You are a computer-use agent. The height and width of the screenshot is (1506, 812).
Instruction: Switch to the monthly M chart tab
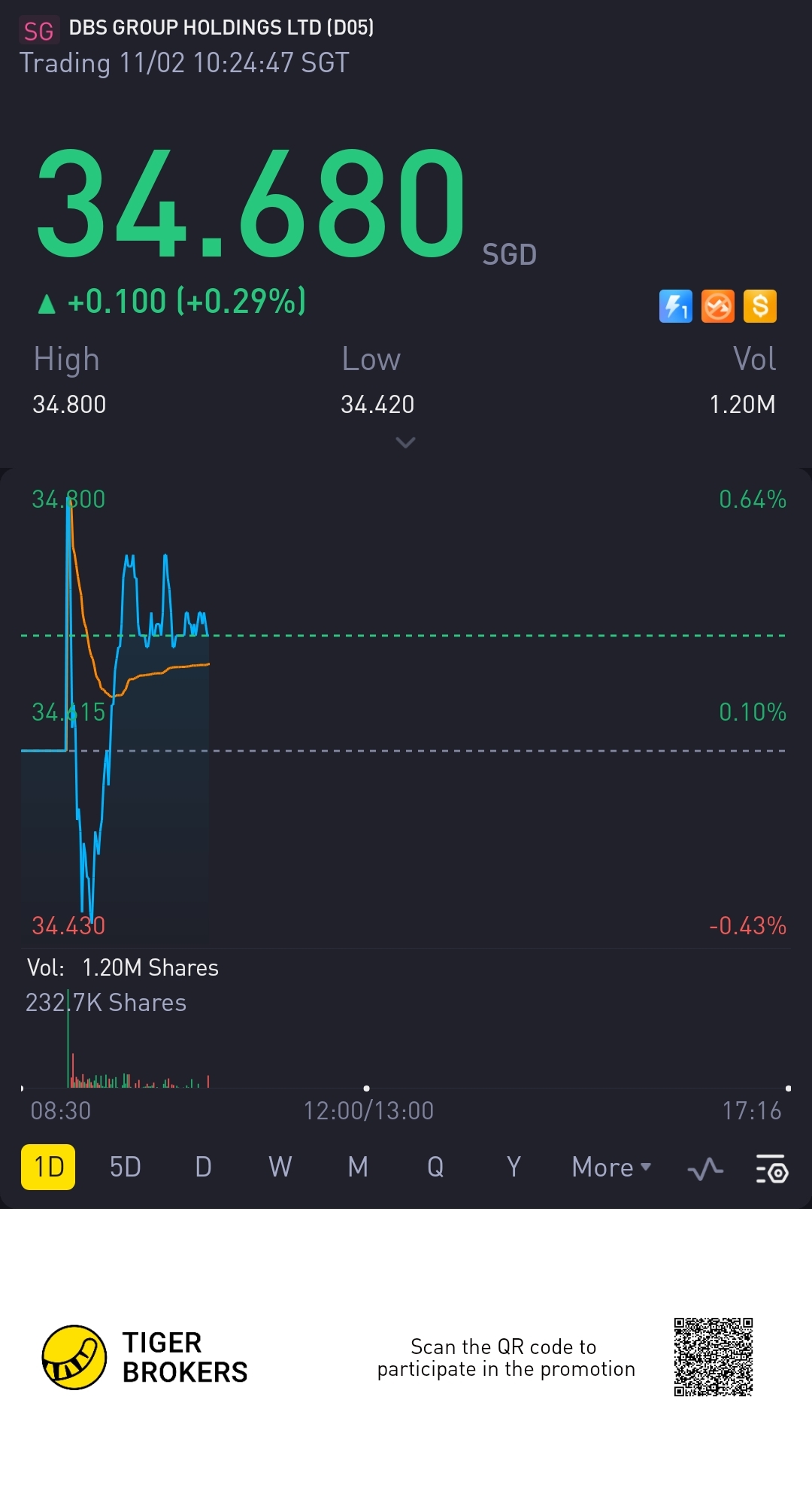click(x=358, y=1167)
